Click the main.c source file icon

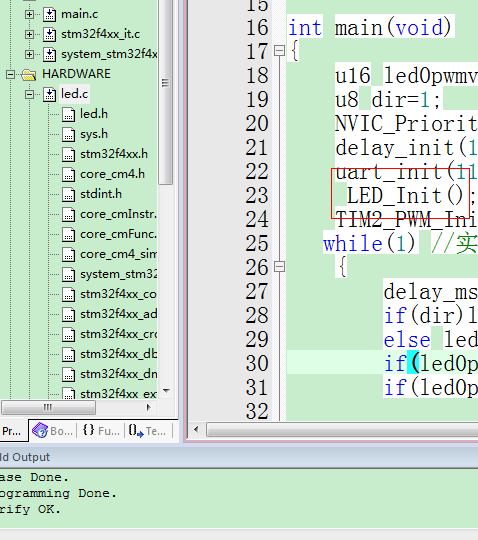(50, 14)
